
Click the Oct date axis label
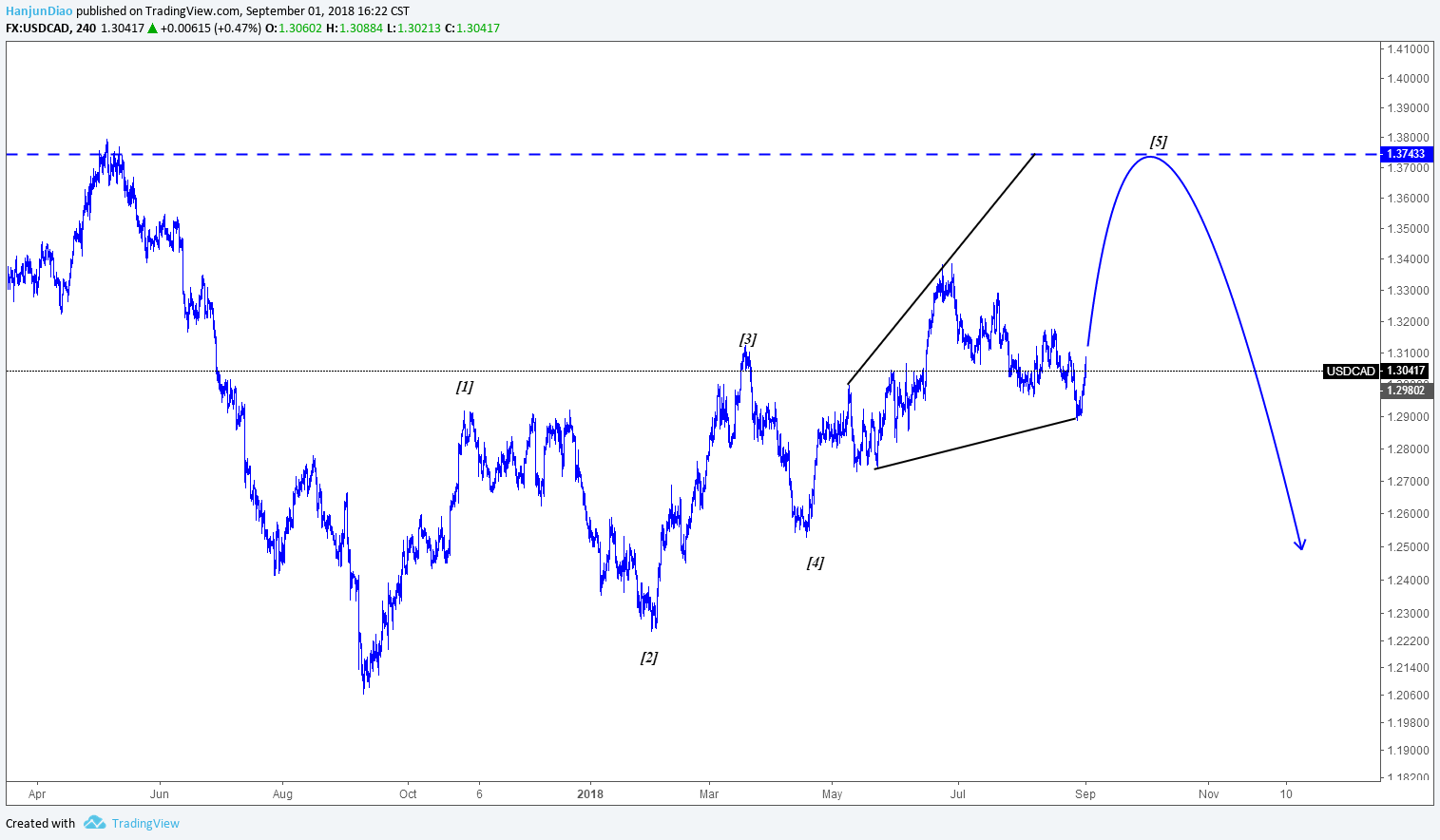[408, 794]
